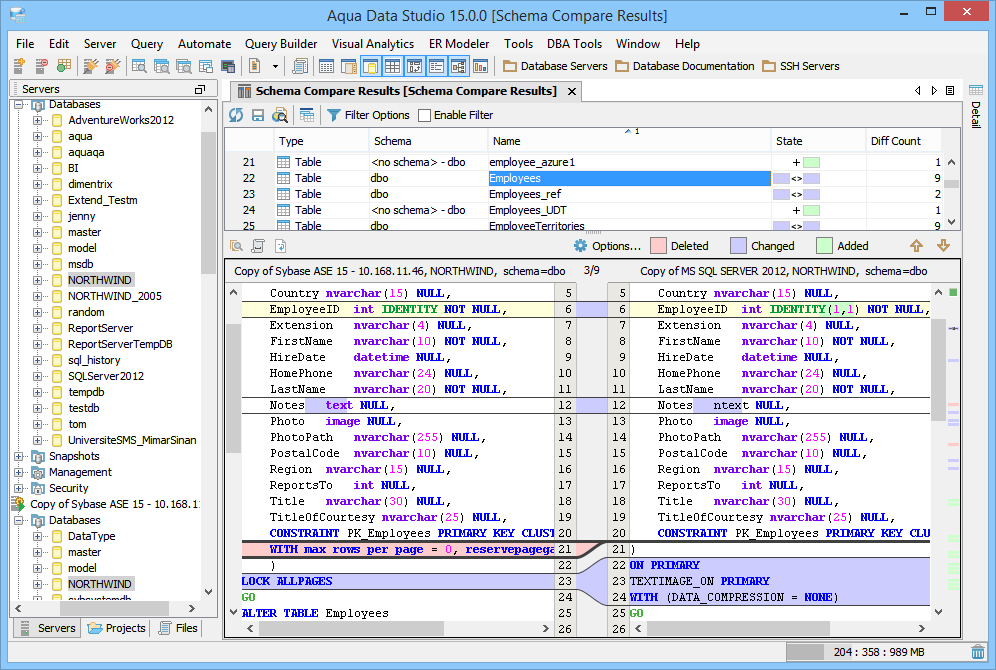Toggle the Deleted color legend box
The image size is (996, 670).
(658, 245)
